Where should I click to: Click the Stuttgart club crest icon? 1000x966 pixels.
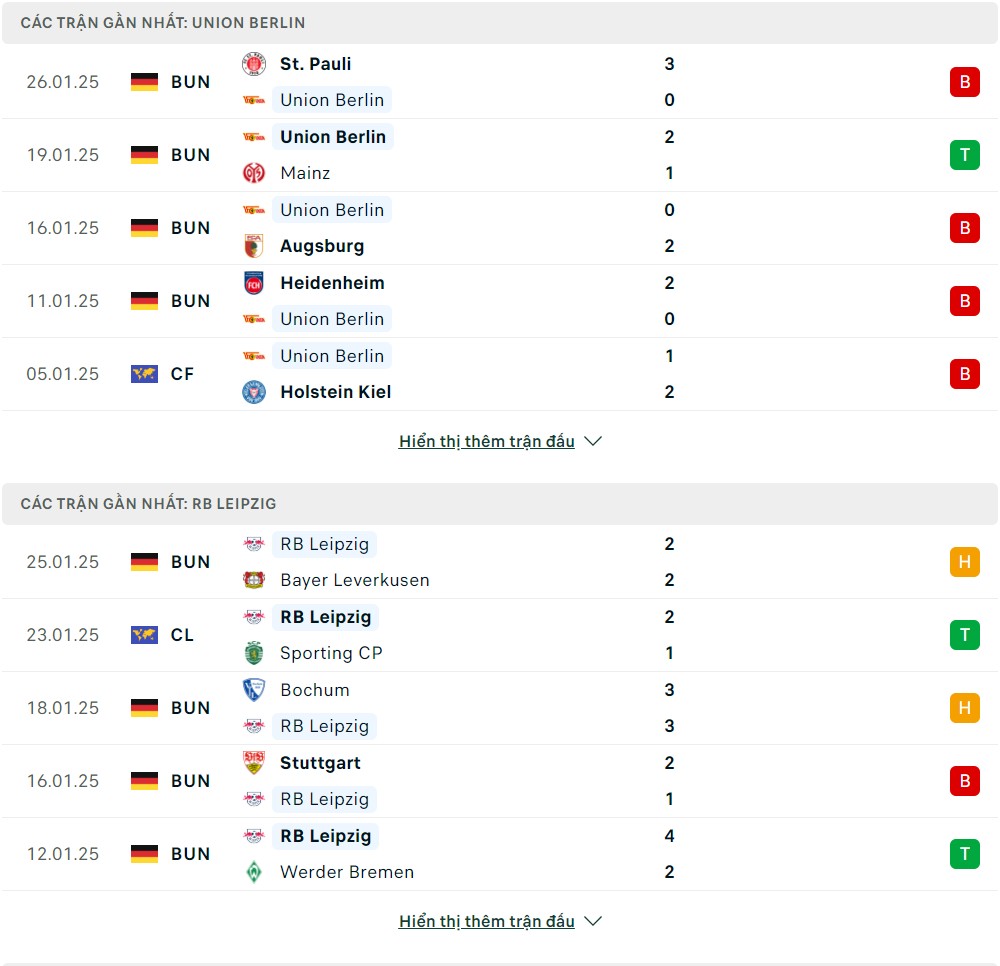pyautogui.click(x=254, y=763)
